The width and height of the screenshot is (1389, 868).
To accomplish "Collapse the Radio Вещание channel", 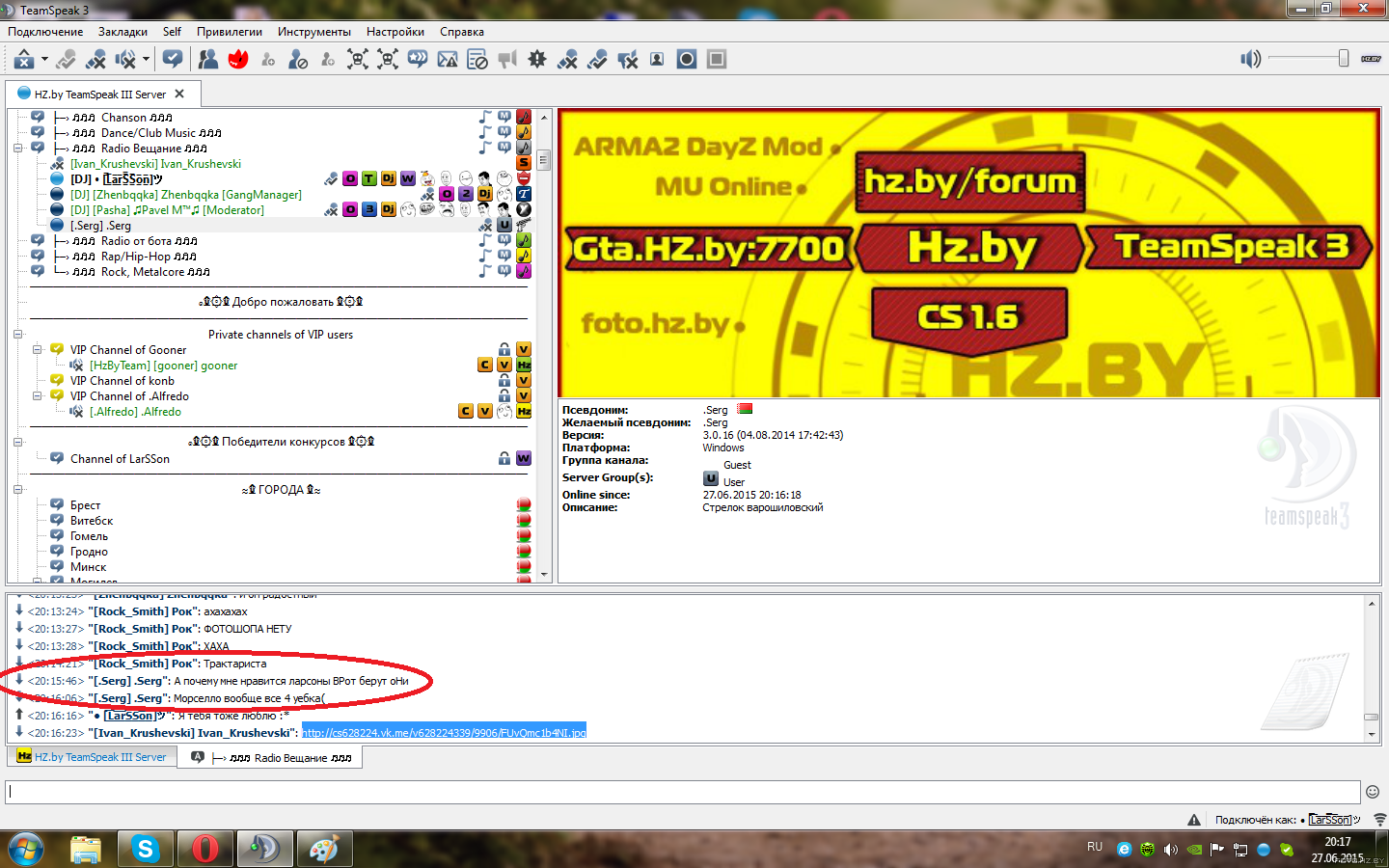I will click(x=17, y=149).
